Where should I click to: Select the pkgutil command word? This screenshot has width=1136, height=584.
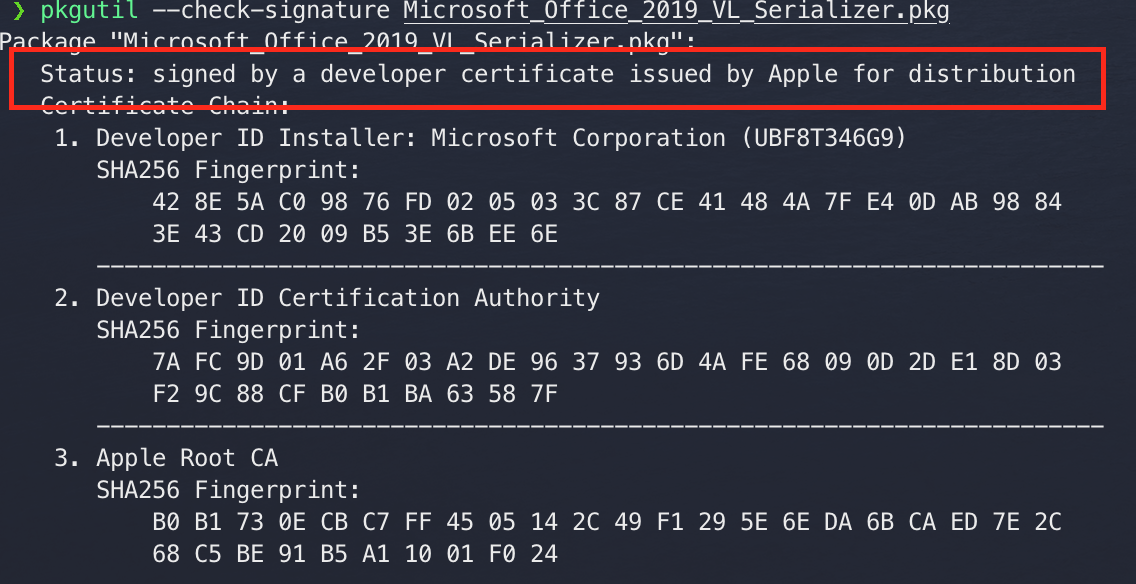tap(88, 11)
